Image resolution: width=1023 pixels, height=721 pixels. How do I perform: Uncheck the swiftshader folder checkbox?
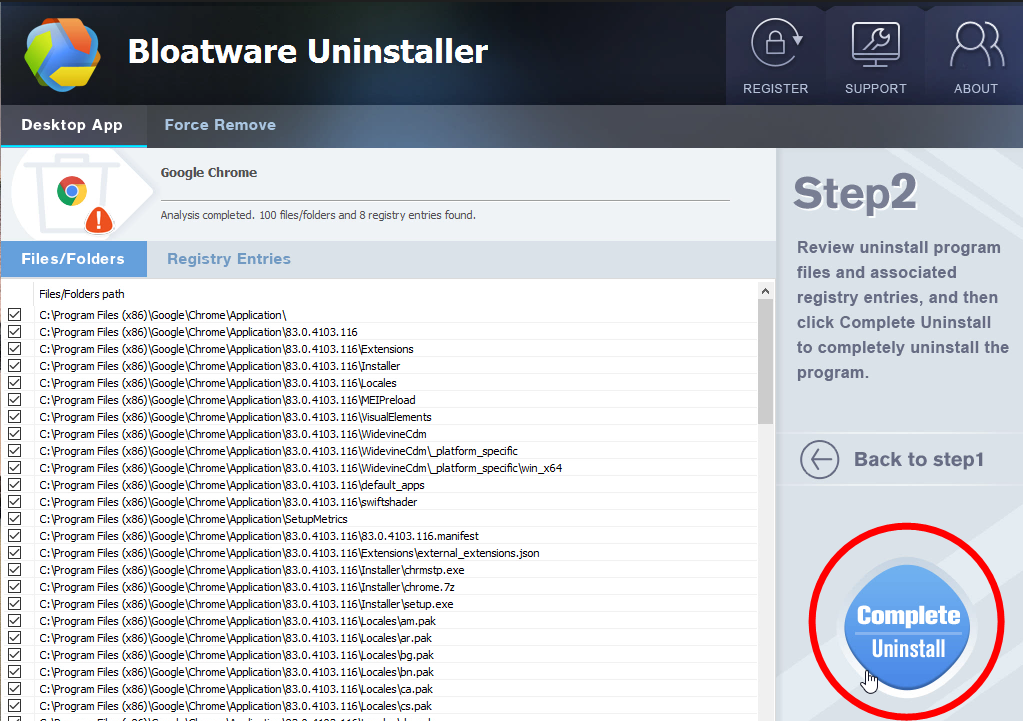14,502
